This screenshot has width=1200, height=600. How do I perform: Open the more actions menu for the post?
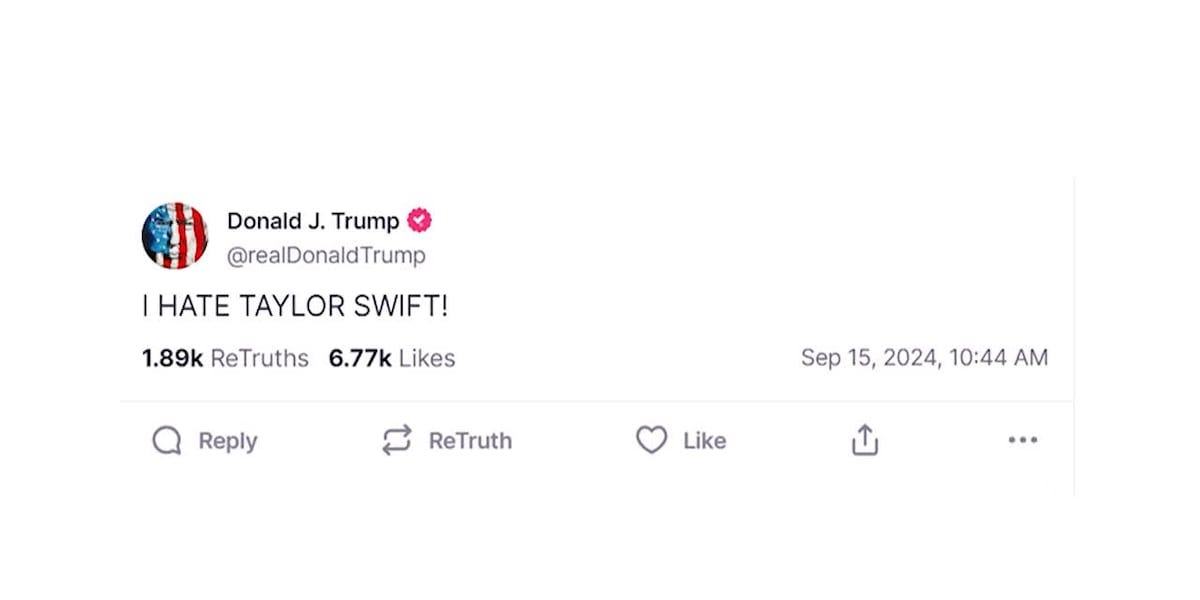point(1022,440)
